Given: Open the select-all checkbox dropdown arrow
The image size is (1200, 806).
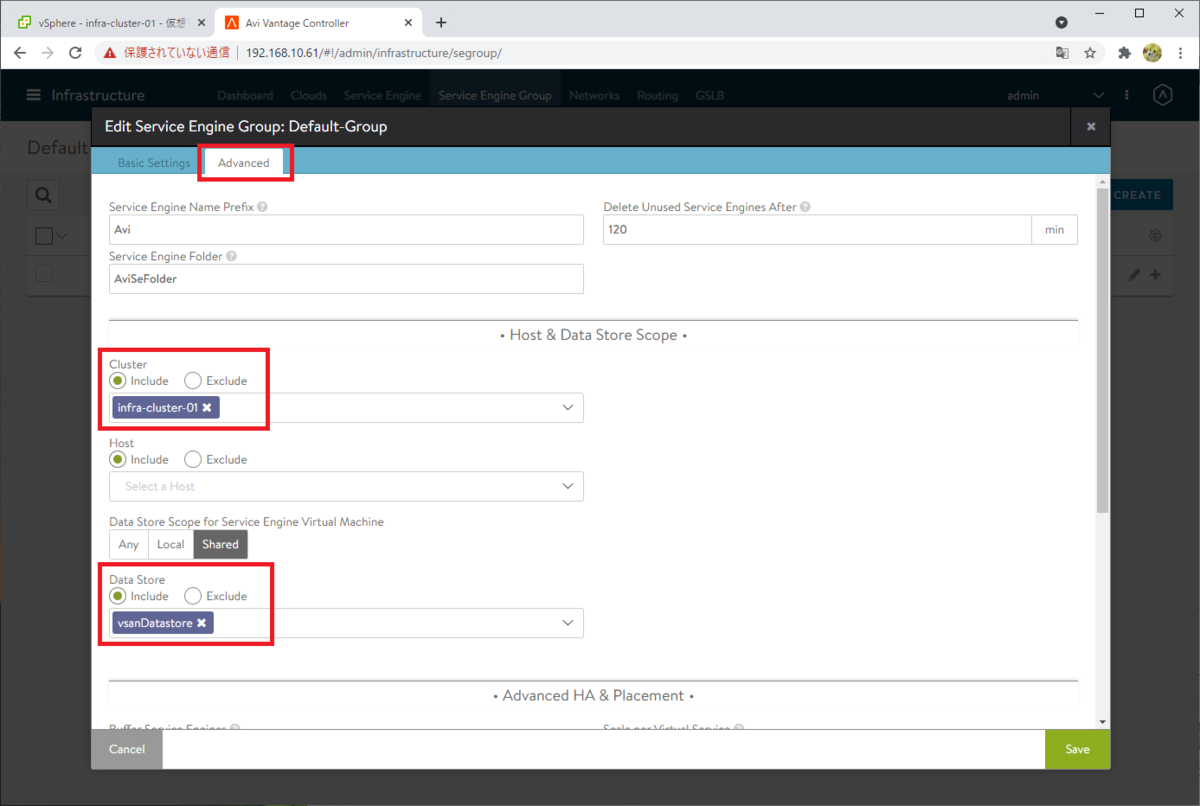Looking at the screenshot, I should (x=62, y=236).
